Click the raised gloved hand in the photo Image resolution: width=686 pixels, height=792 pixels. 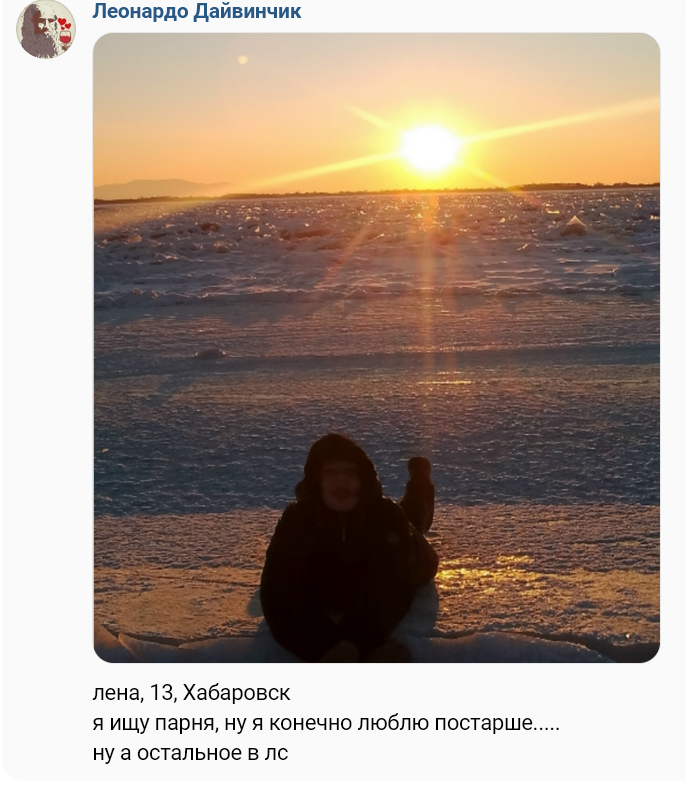pos(420,469)
